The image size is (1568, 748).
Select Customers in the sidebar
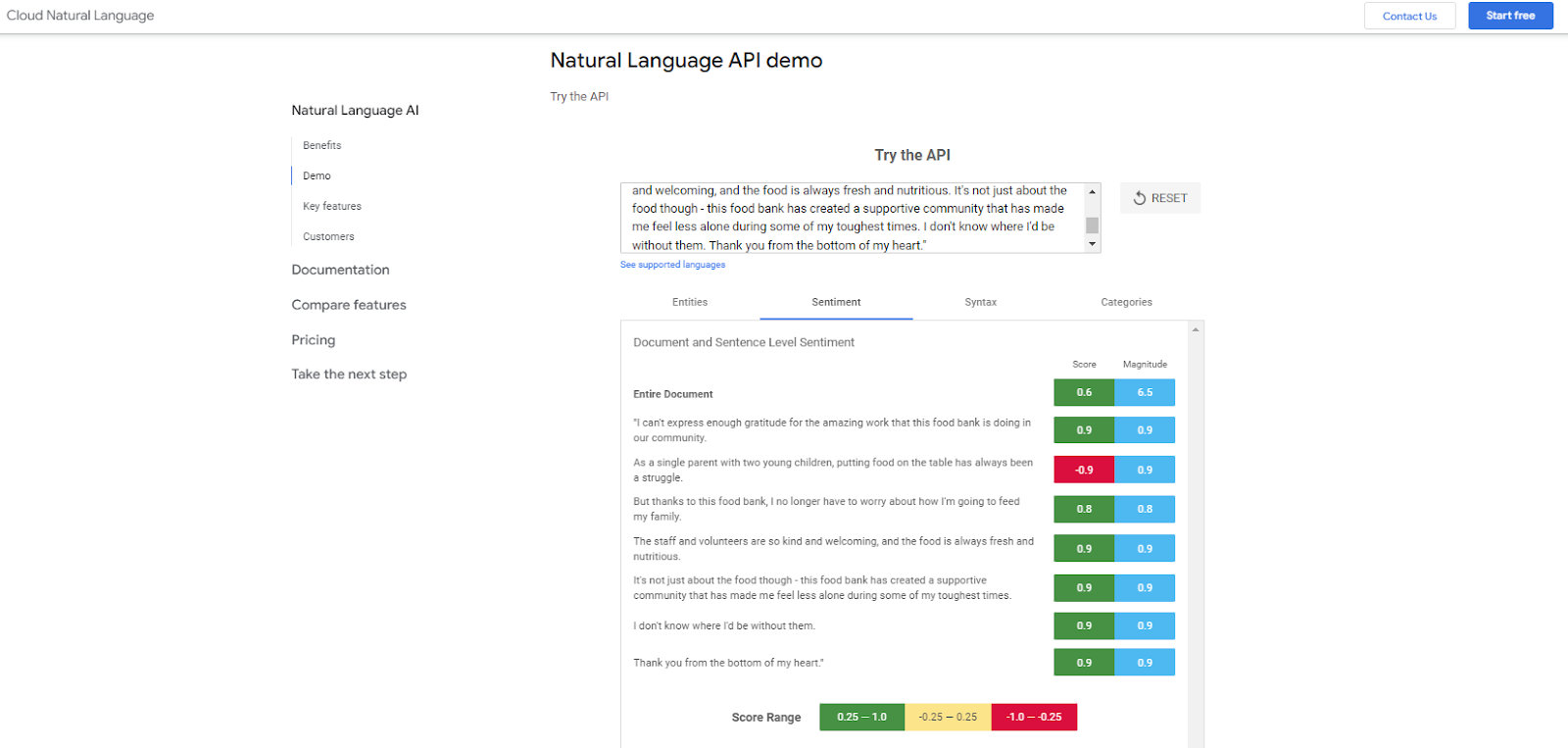click(x=328, y=236)
